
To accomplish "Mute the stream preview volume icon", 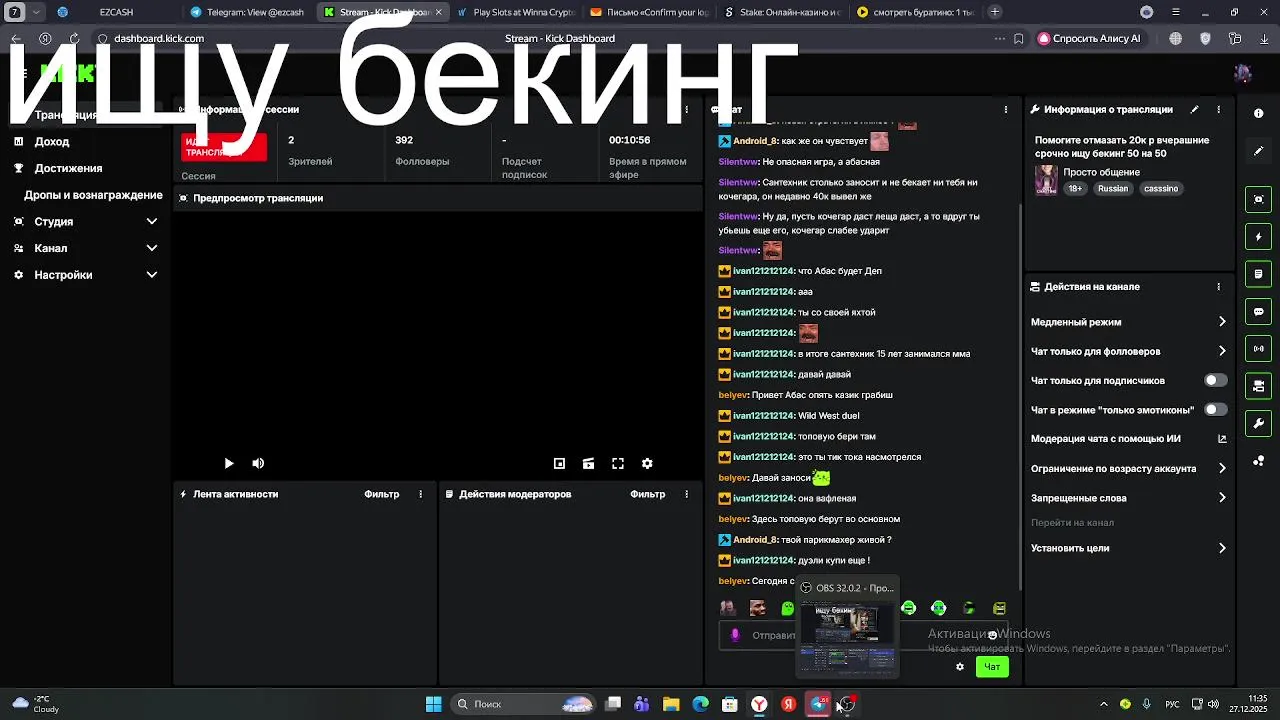I will point(258,463).
